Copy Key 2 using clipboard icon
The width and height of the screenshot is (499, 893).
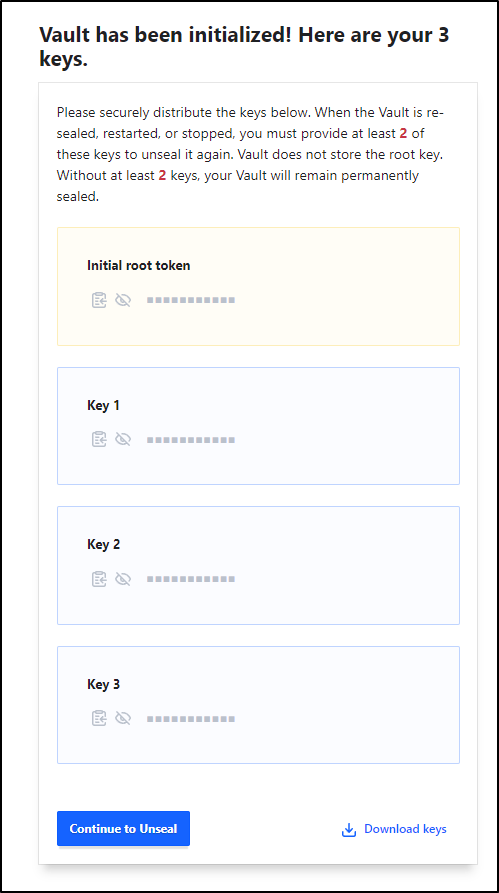tap(99, 579)
